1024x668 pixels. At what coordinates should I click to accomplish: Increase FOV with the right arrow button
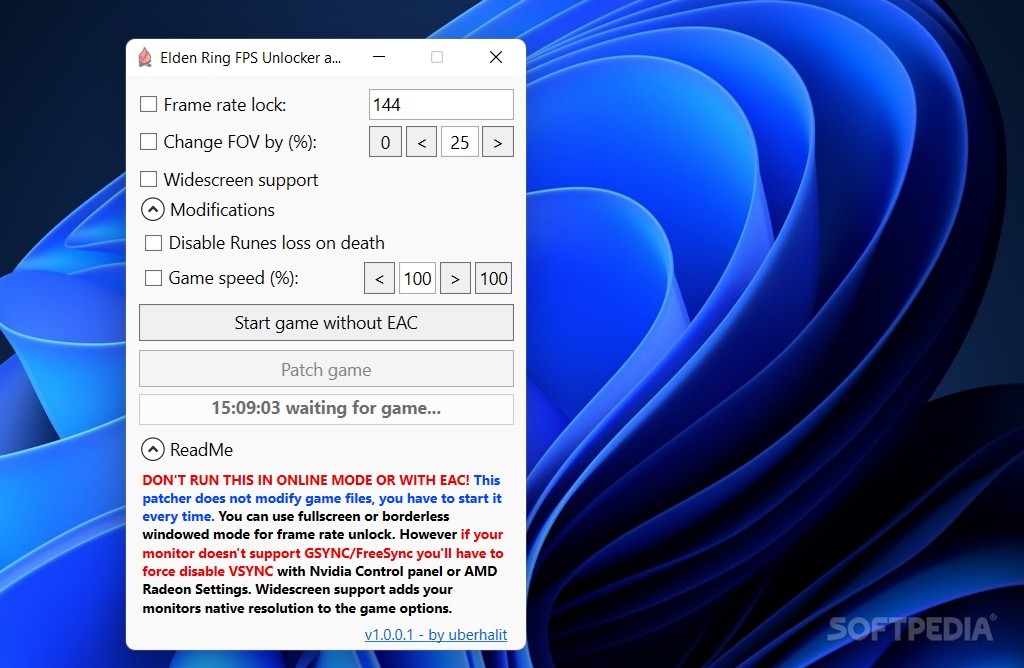[498, 142]
